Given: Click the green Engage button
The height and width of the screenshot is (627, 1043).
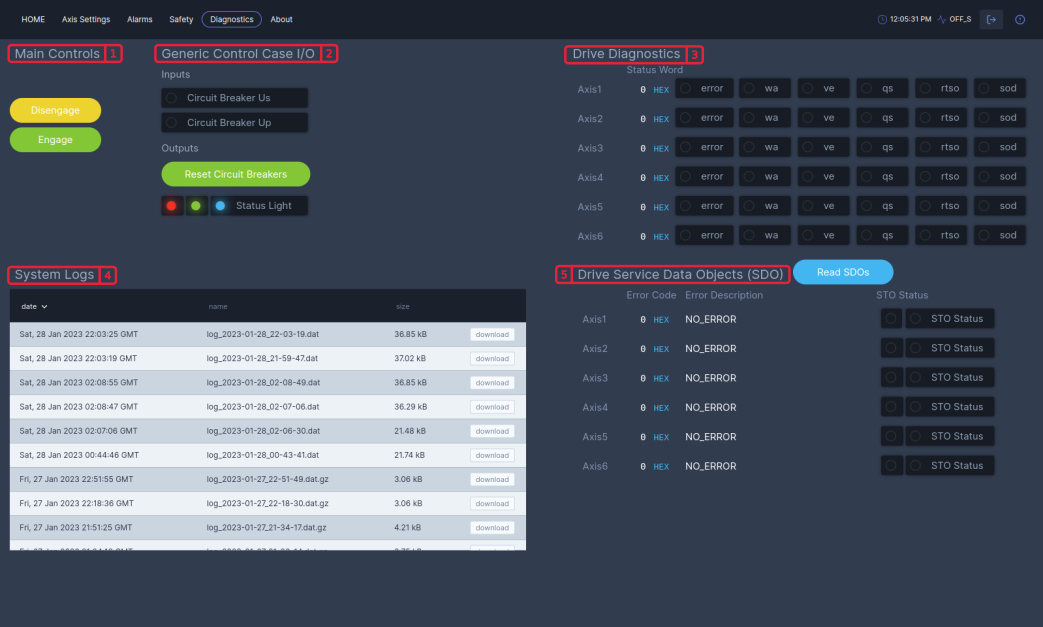Looking at the screenshot, I should (55, 140).
